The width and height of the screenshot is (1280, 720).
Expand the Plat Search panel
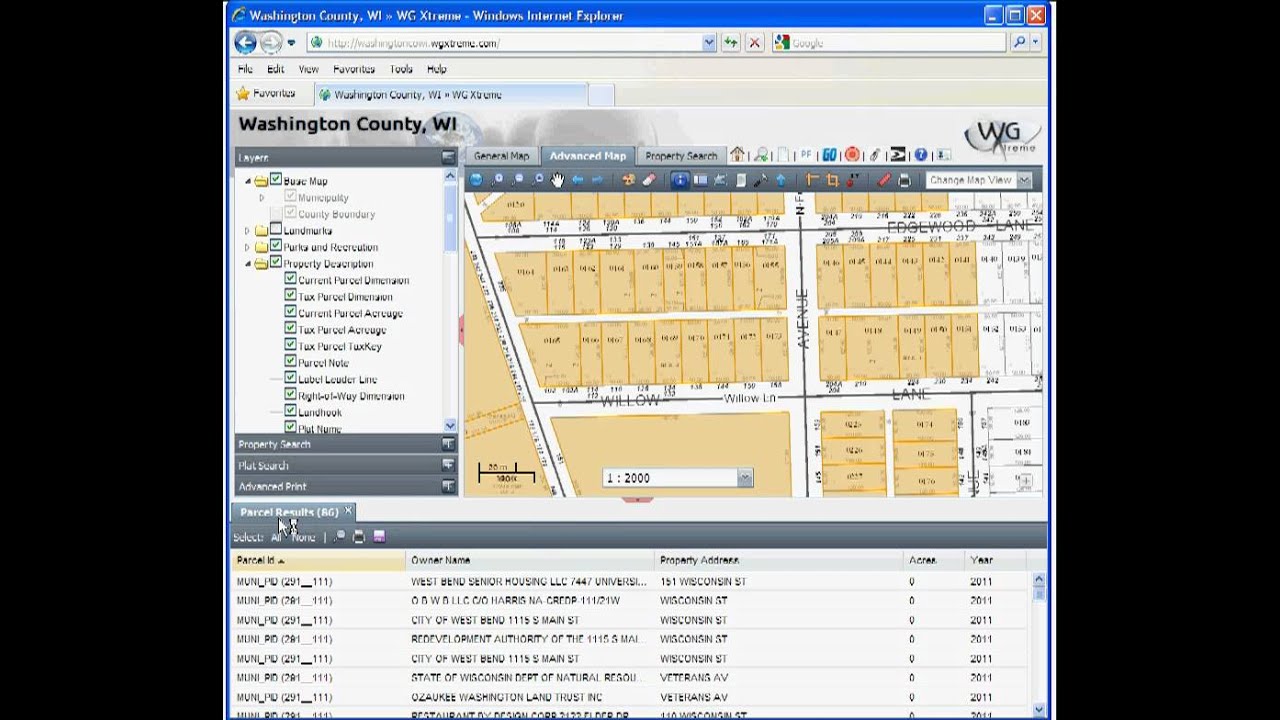448,465
